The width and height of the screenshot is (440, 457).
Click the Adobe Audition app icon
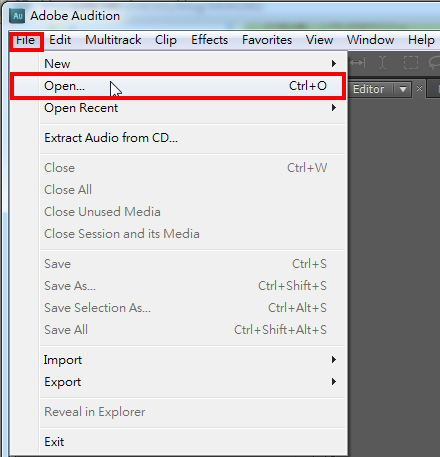tap(17, 16)
